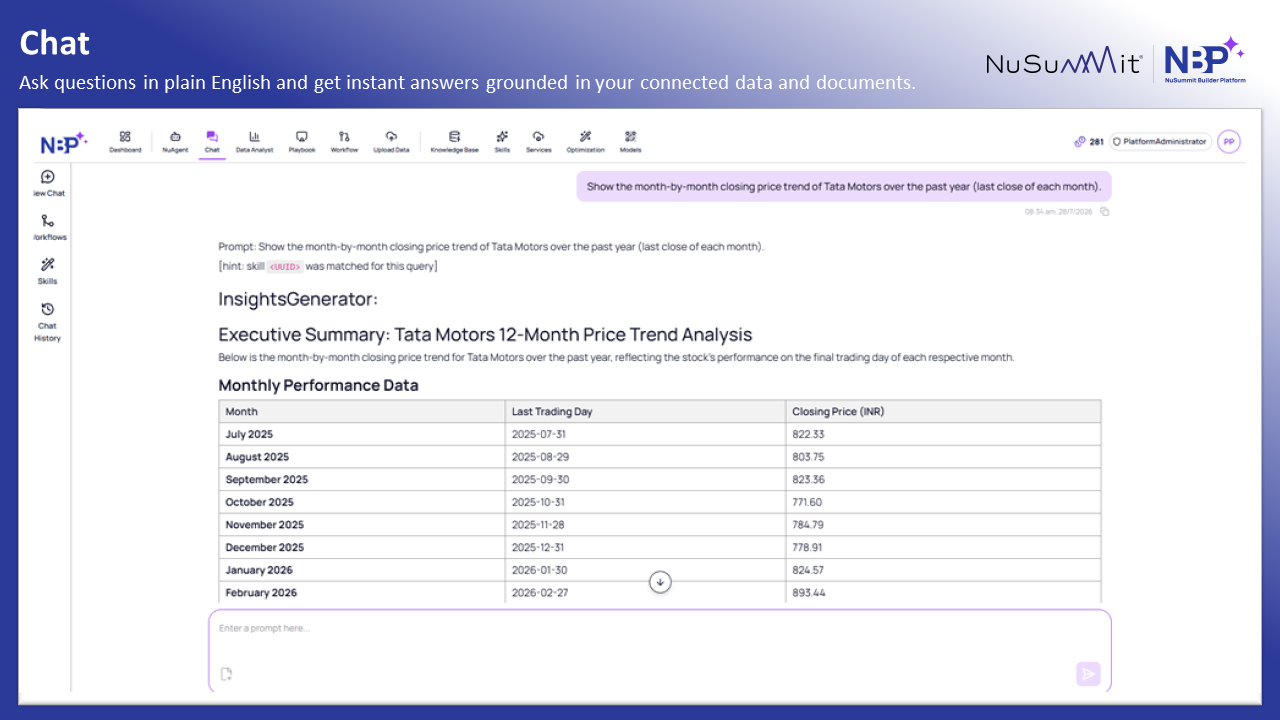Viewport: 1280px width, 720px height.
Task: Select the 'October 2025' row cell
Action: coord(362,502)
